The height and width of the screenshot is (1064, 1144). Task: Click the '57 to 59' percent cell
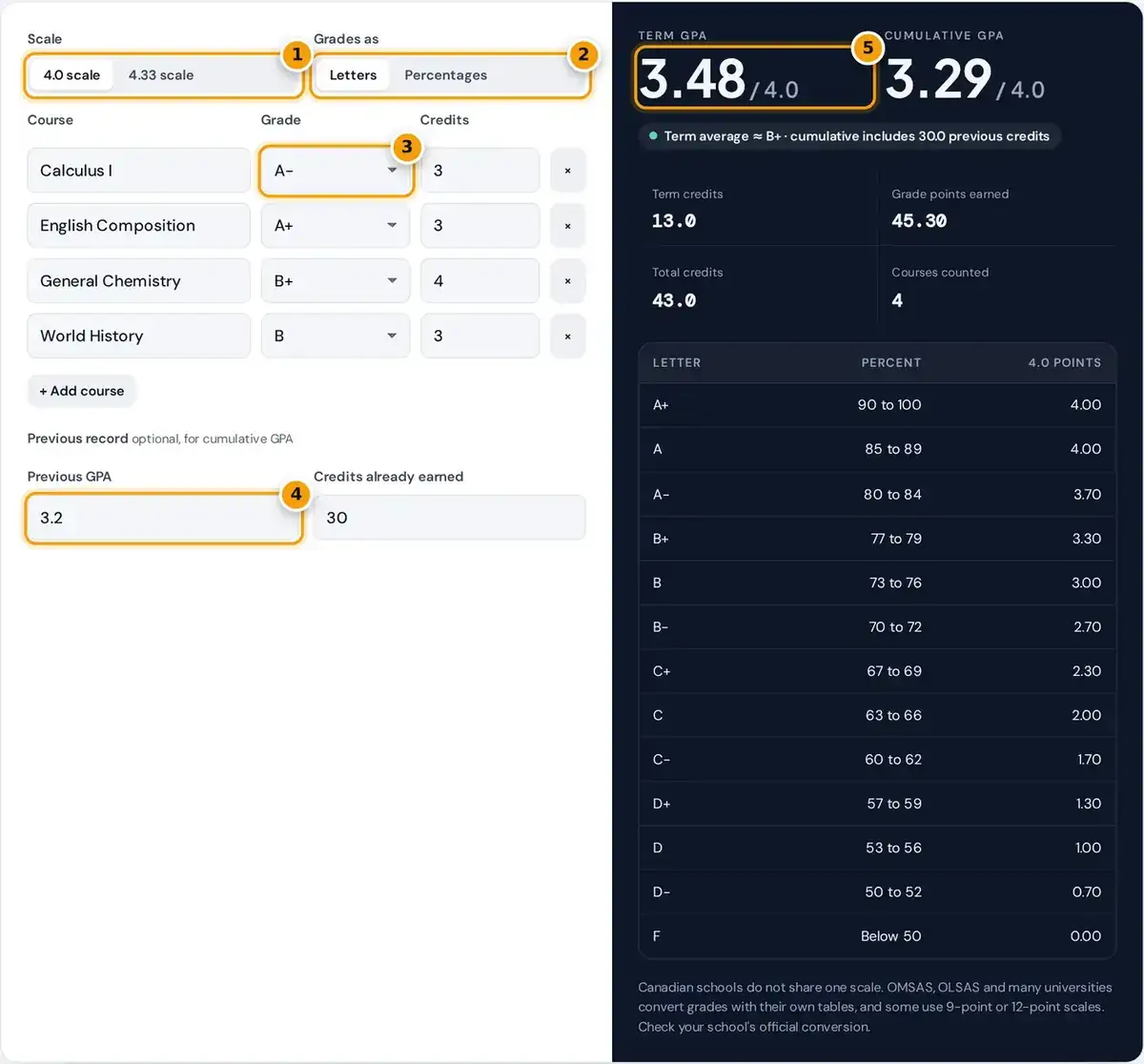(x=894, y=804)
